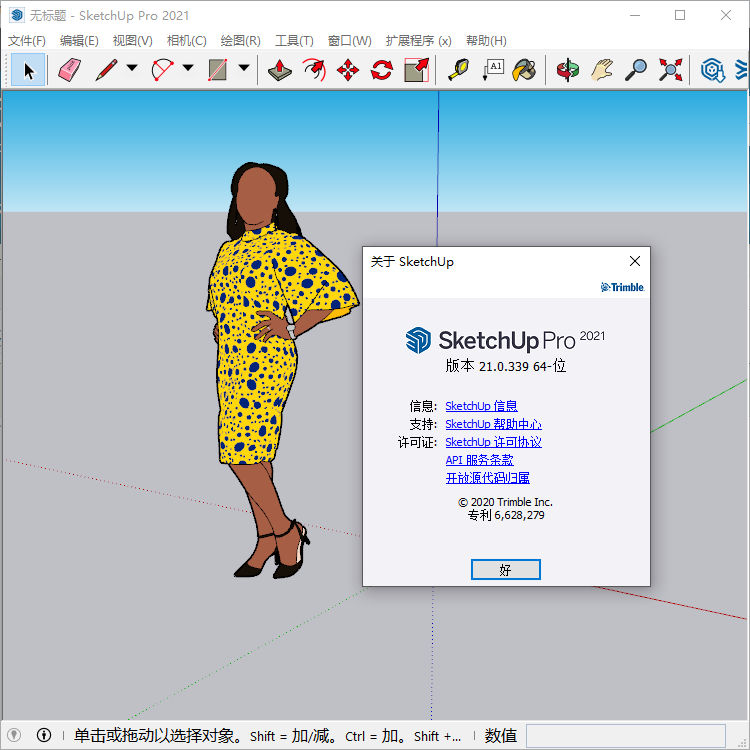Viewport: 750px width, 750px height.
Task: Open the 相机(C) menu
Action: click(187, 41)
